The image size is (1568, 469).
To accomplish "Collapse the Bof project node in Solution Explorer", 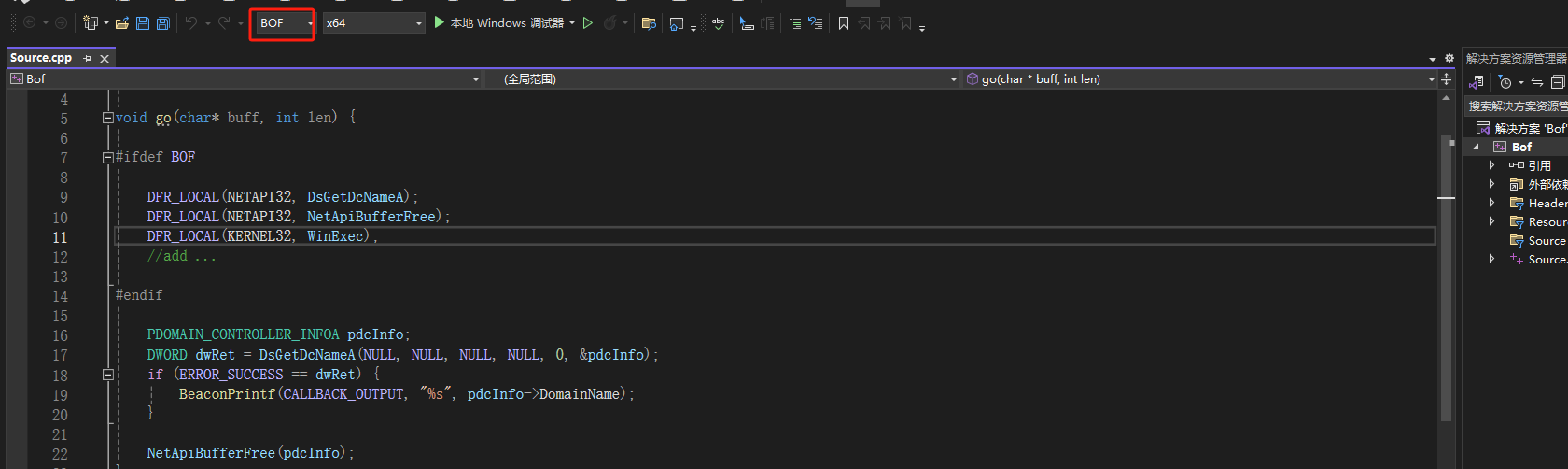I will 1477,148.
